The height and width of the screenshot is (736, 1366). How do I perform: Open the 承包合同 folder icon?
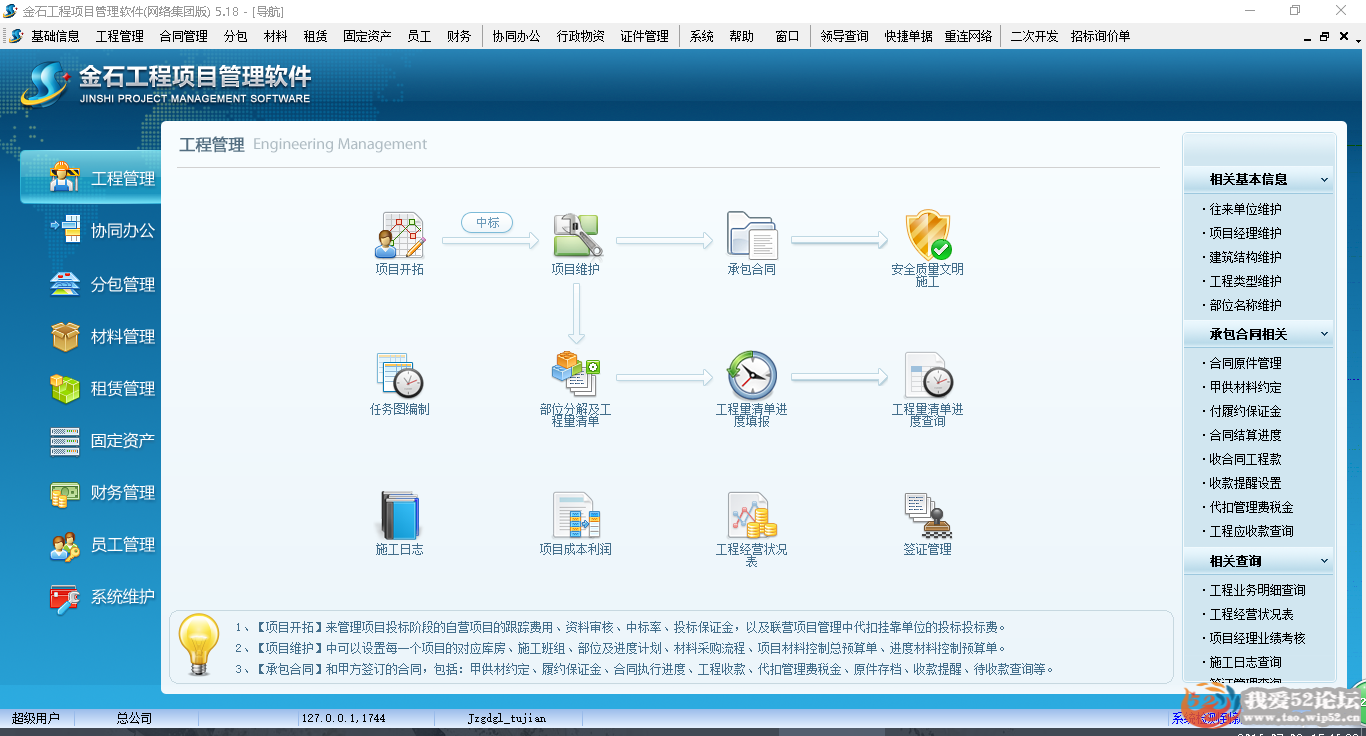pyautogui.click(x=752, y=236)
